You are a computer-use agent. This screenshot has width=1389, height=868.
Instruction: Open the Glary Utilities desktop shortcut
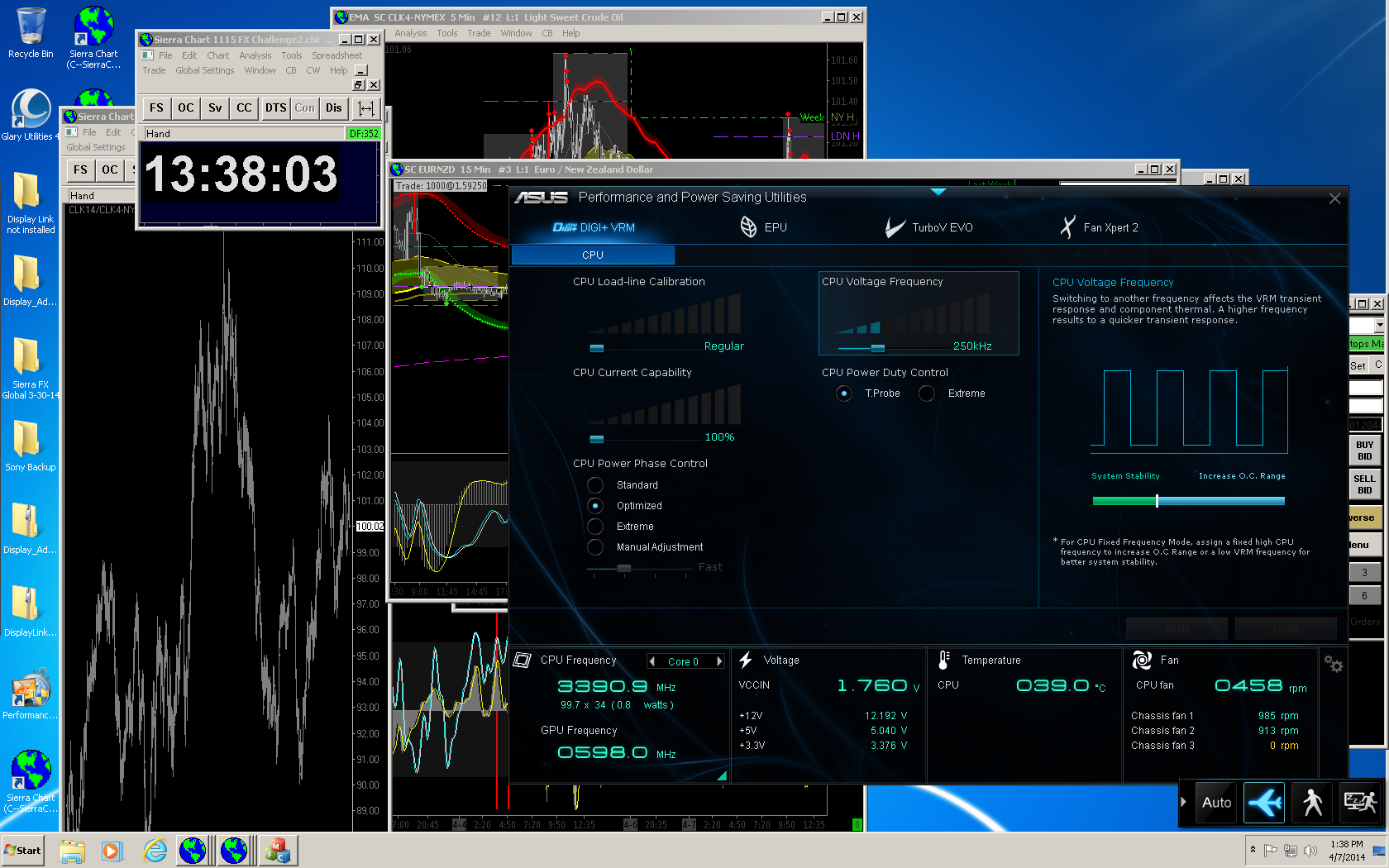[31, 116]
